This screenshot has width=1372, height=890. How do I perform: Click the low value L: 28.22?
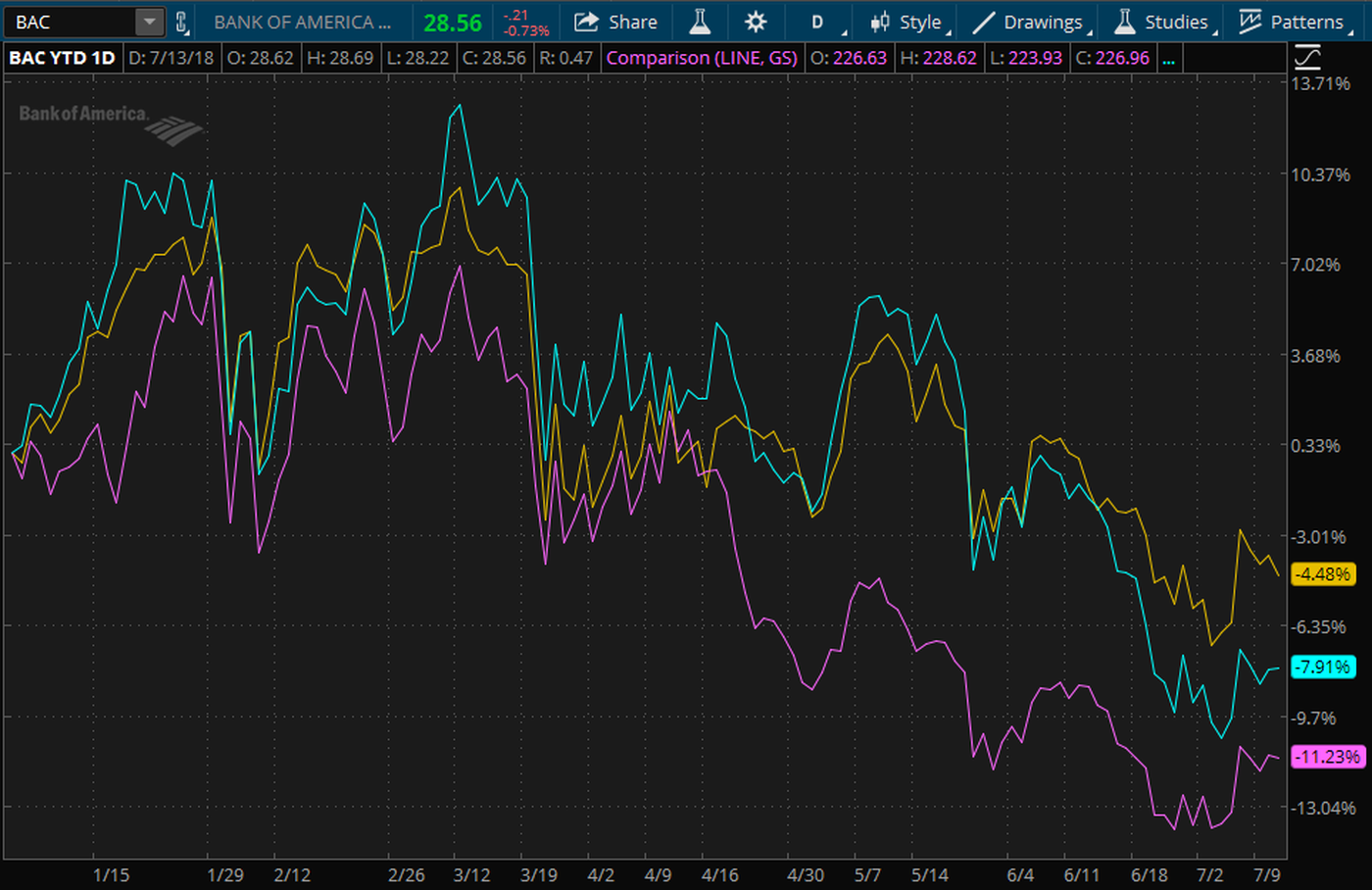coord(417,58)
